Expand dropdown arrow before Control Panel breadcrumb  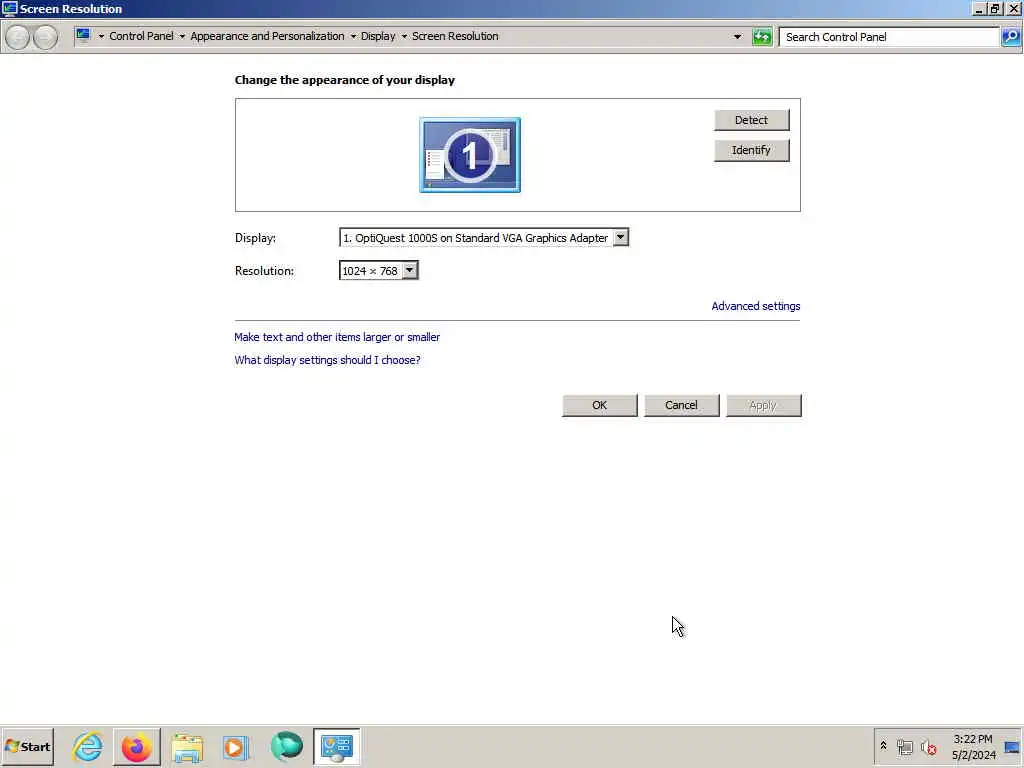tap(101, 37)
